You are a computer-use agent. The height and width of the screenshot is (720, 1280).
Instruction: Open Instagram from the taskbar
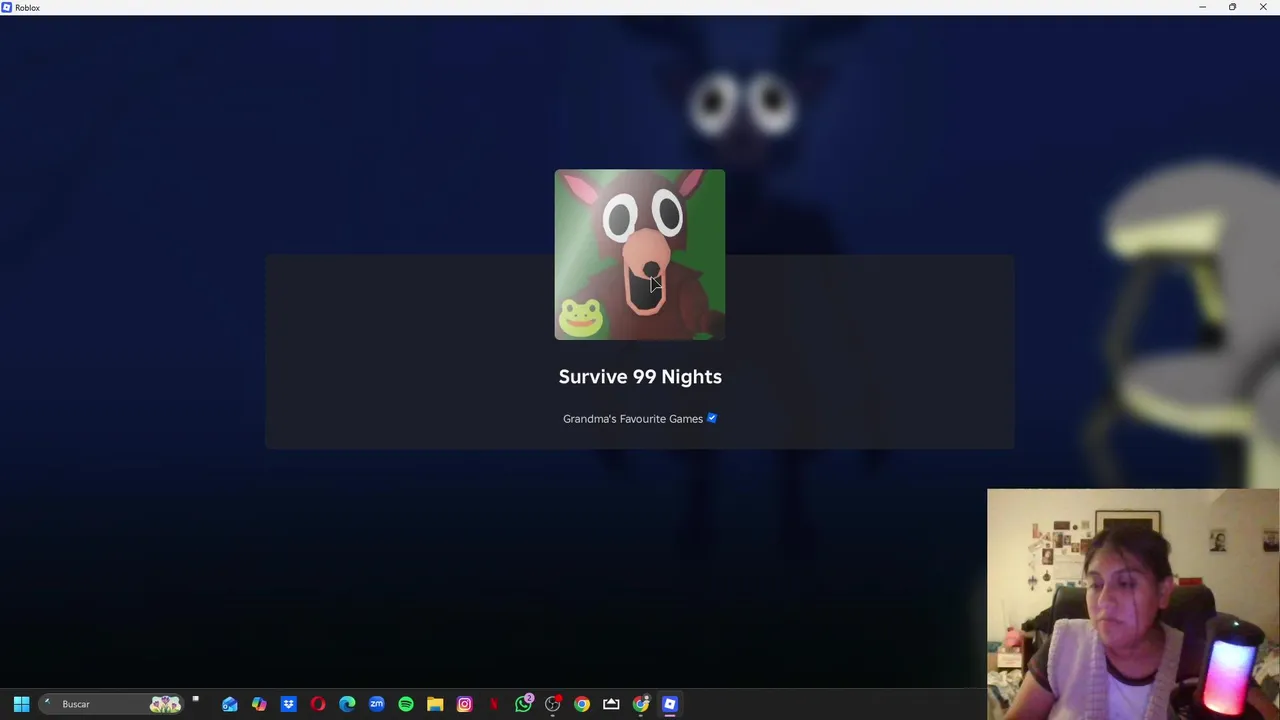click(x=464, y=704)
